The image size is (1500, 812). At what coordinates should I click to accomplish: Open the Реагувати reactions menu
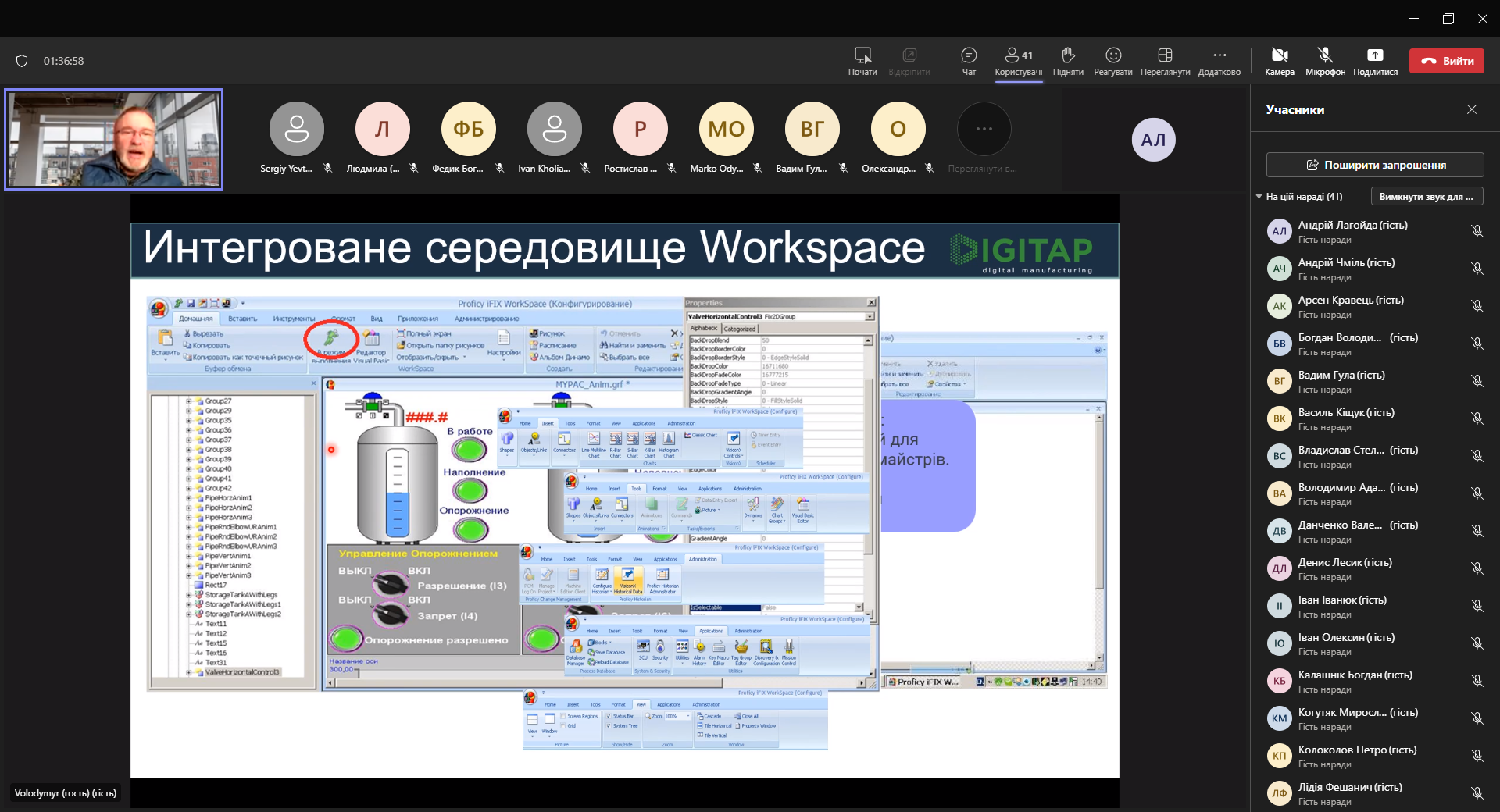(x=1112, y=61)
